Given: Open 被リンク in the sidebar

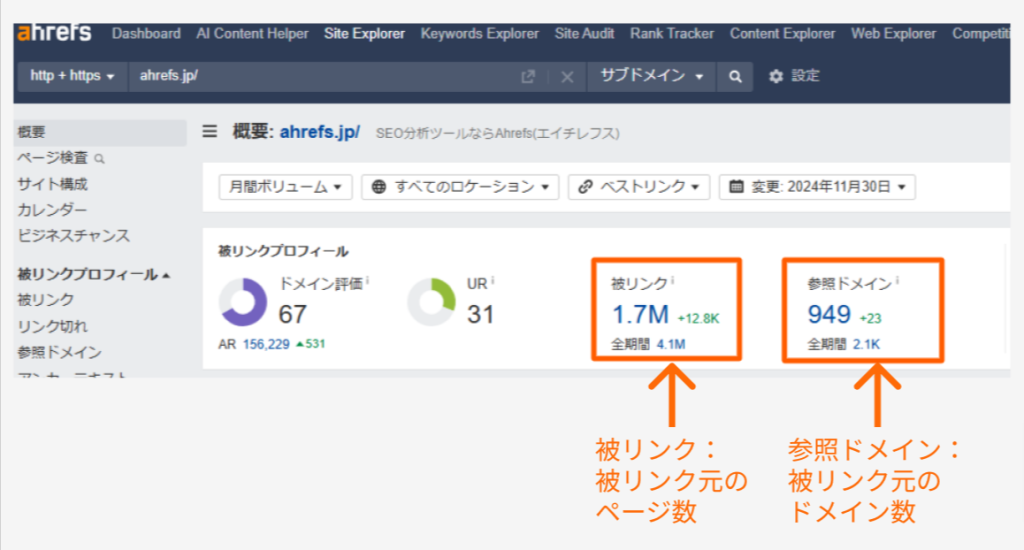Looking at the screenshot, I should click(46, 300).
